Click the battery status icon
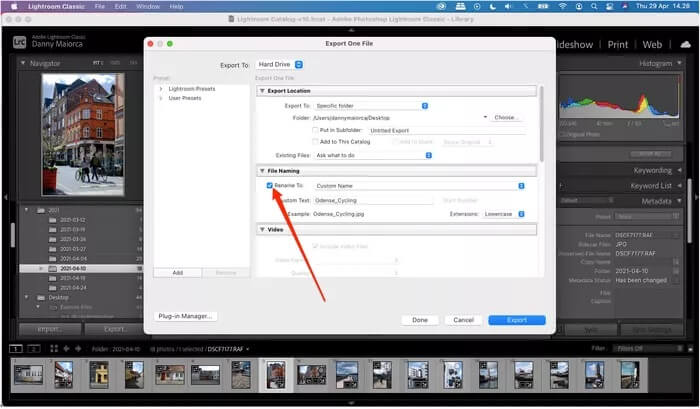Viewport: 700px width, 409px height. click(x=543, y=6)
